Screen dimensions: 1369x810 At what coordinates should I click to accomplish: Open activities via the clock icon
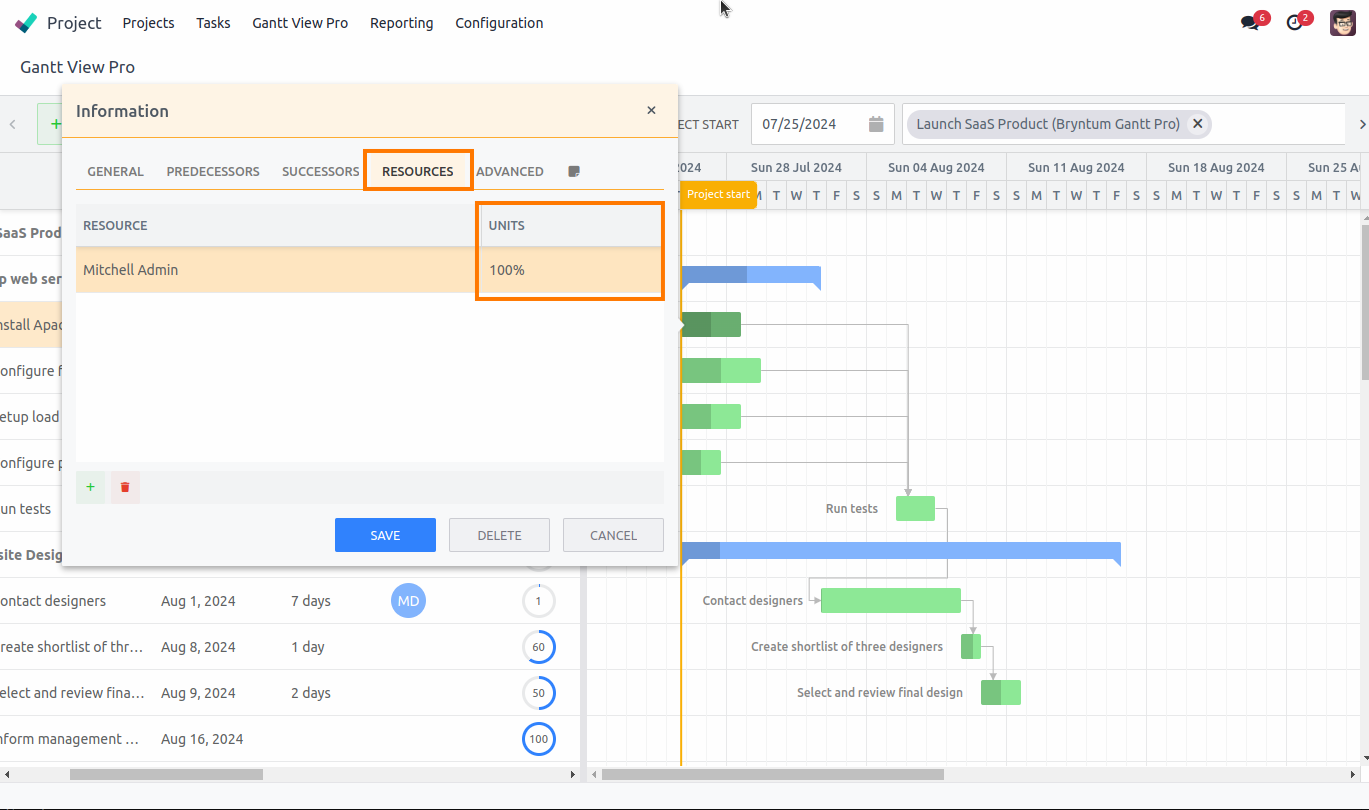1293,21
